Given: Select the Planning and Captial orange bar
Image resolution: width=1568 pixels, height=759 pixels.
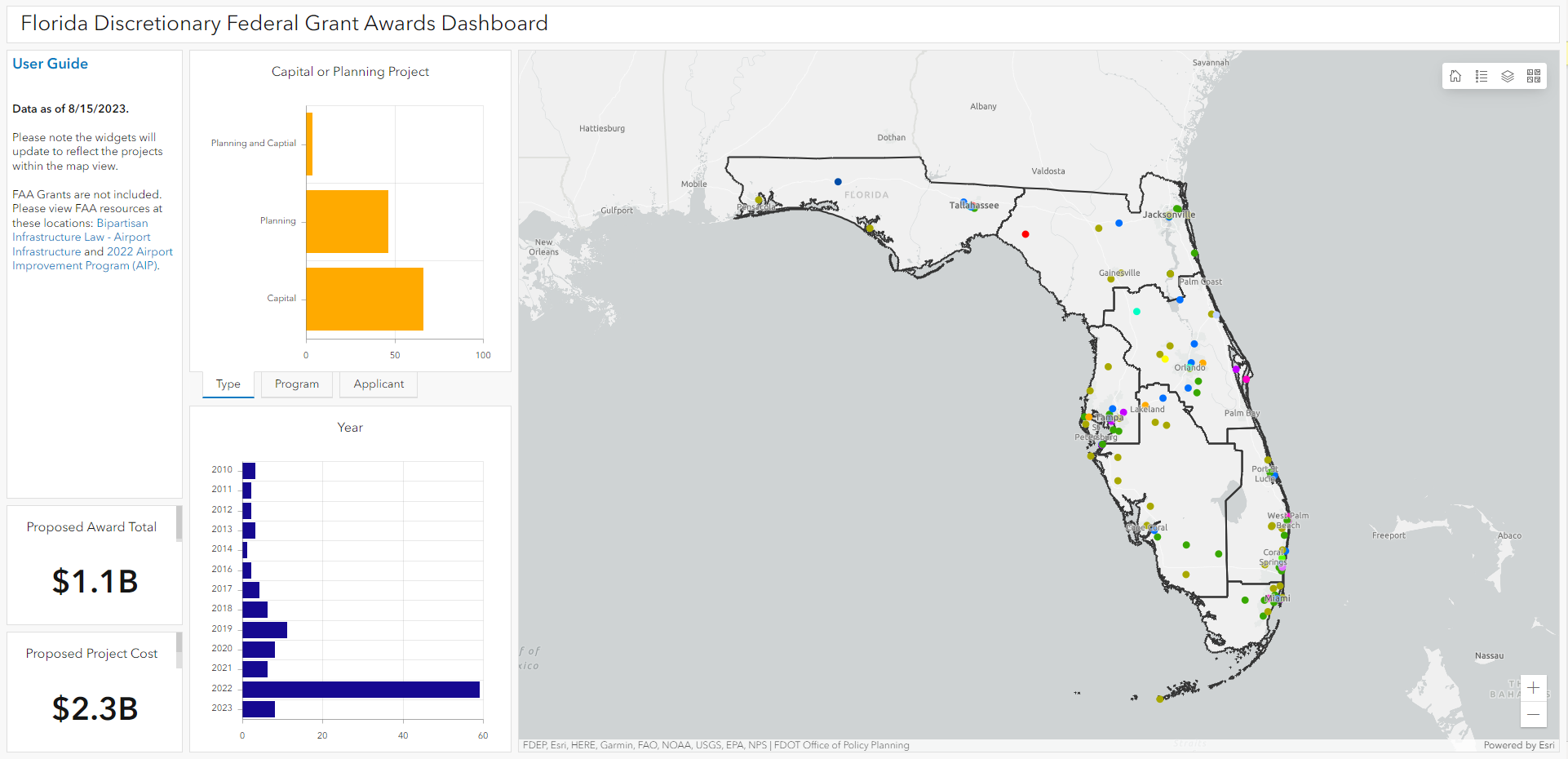Looking at the screenshot, I should click(x=309, y=144).
